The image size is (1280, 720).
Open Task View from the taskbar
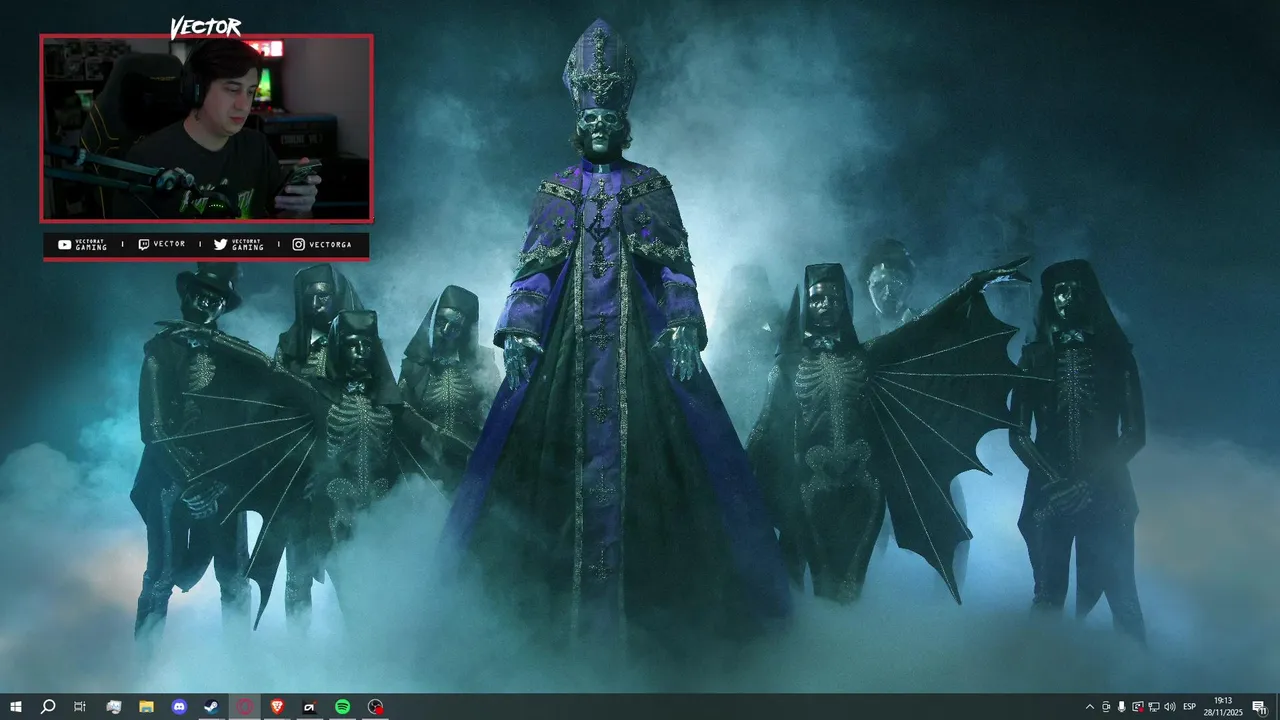tap(80, 707)
